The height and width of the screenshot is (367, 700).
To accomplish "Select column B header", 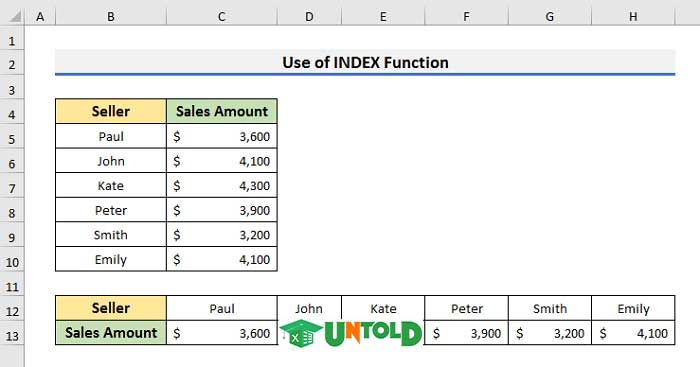I will 111,17.
